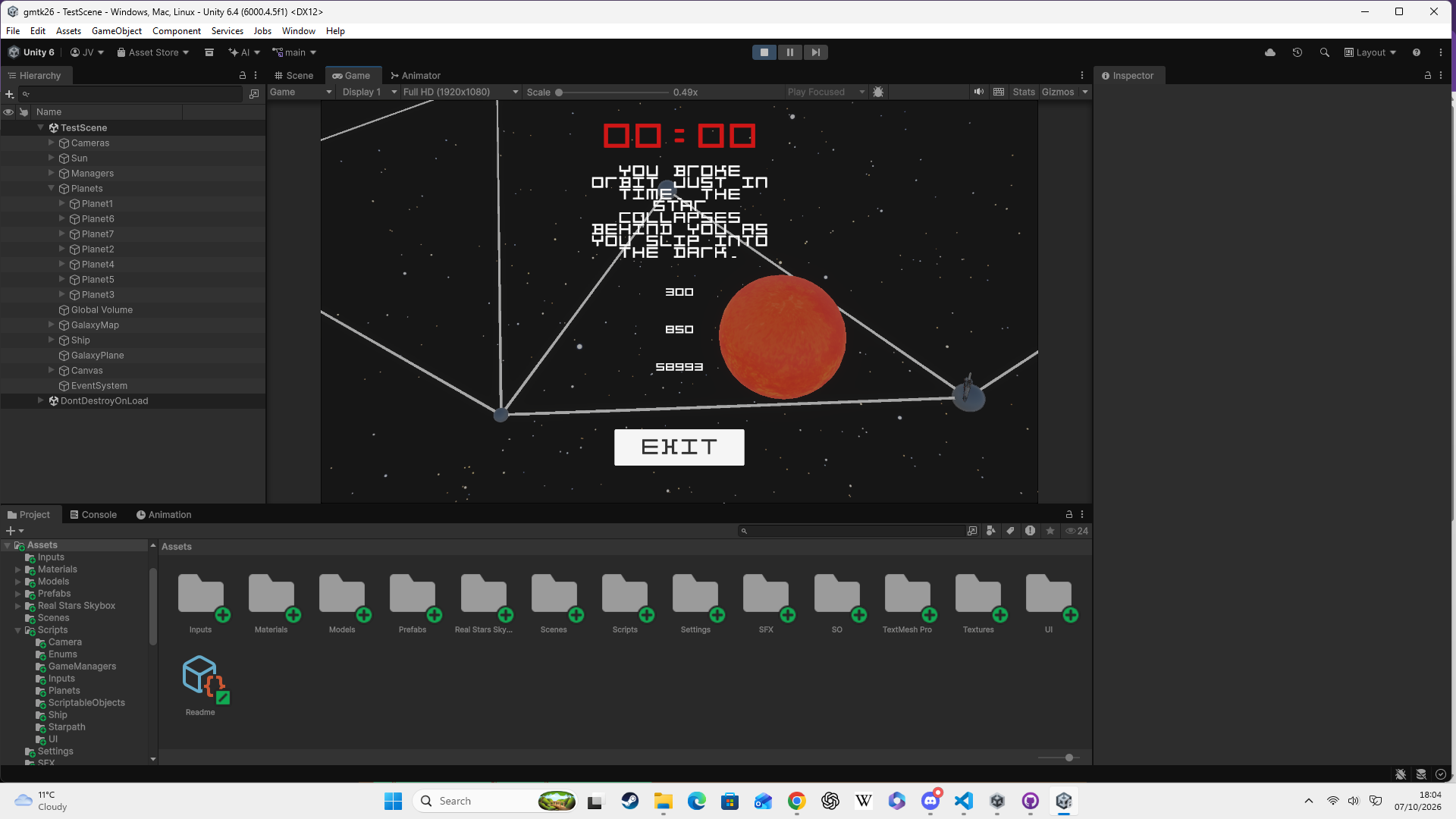1456x819 pixels.
Task: Open the cloud services icon in toolbar
Action: 1270,52
